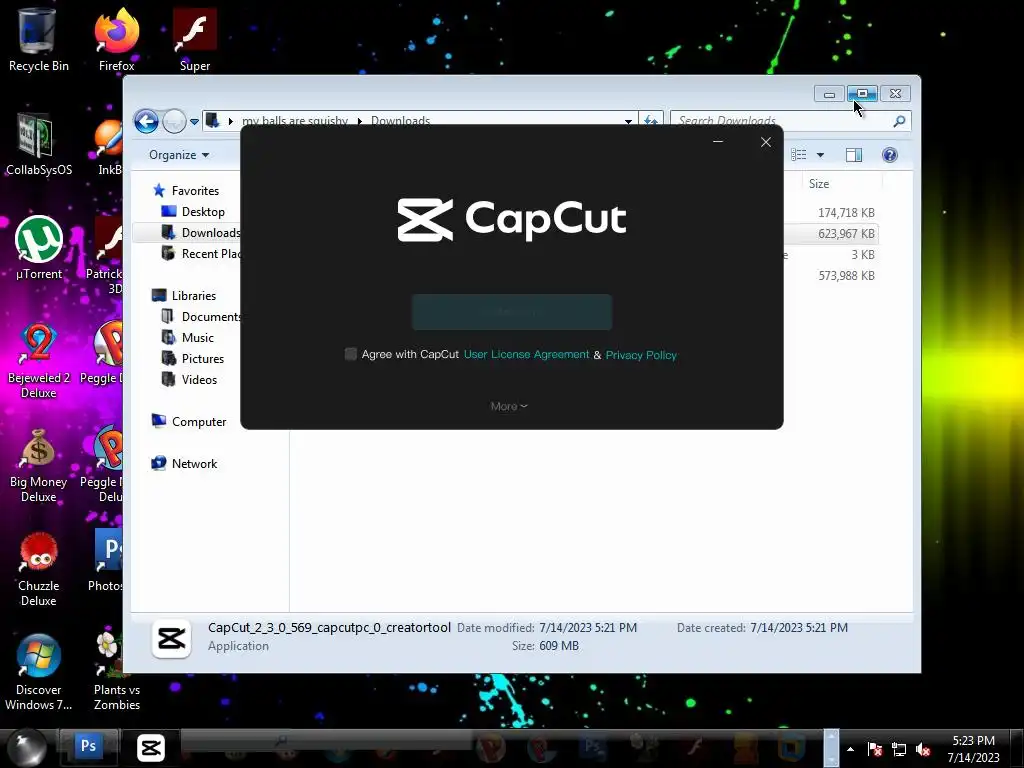Click the Downloads breadcrumb in address bar

(x=400, y=121)
